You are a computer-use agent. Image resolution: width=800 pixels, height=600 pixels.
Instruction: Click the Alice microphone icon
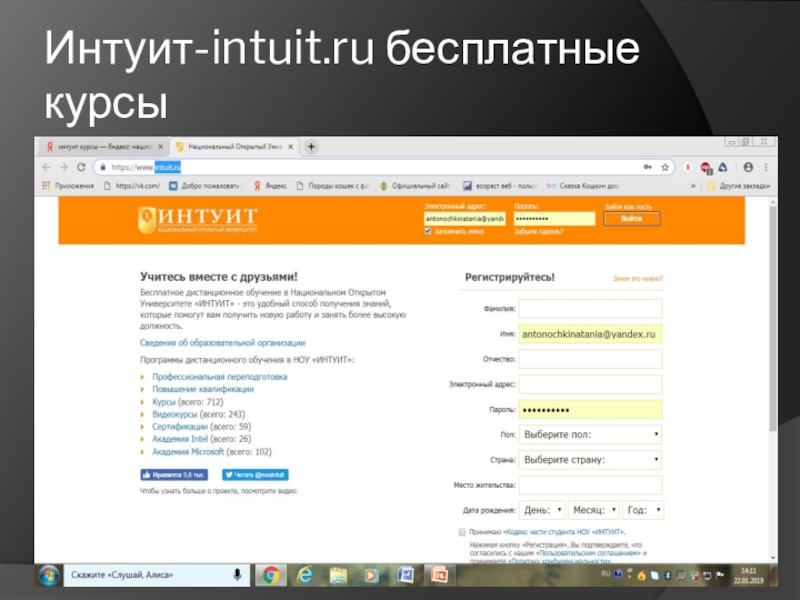click(x=238, y=575)
